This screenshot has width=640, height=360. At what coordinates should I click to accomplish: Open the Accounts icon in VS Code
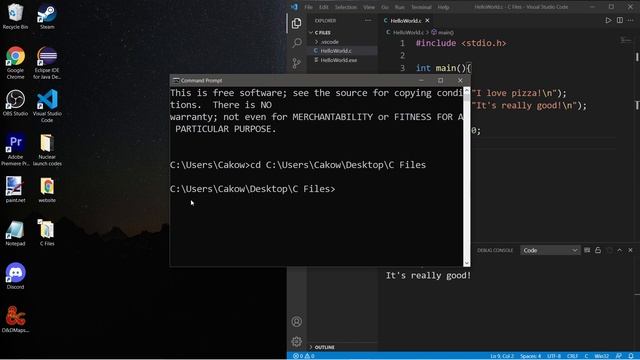point(297,322)
